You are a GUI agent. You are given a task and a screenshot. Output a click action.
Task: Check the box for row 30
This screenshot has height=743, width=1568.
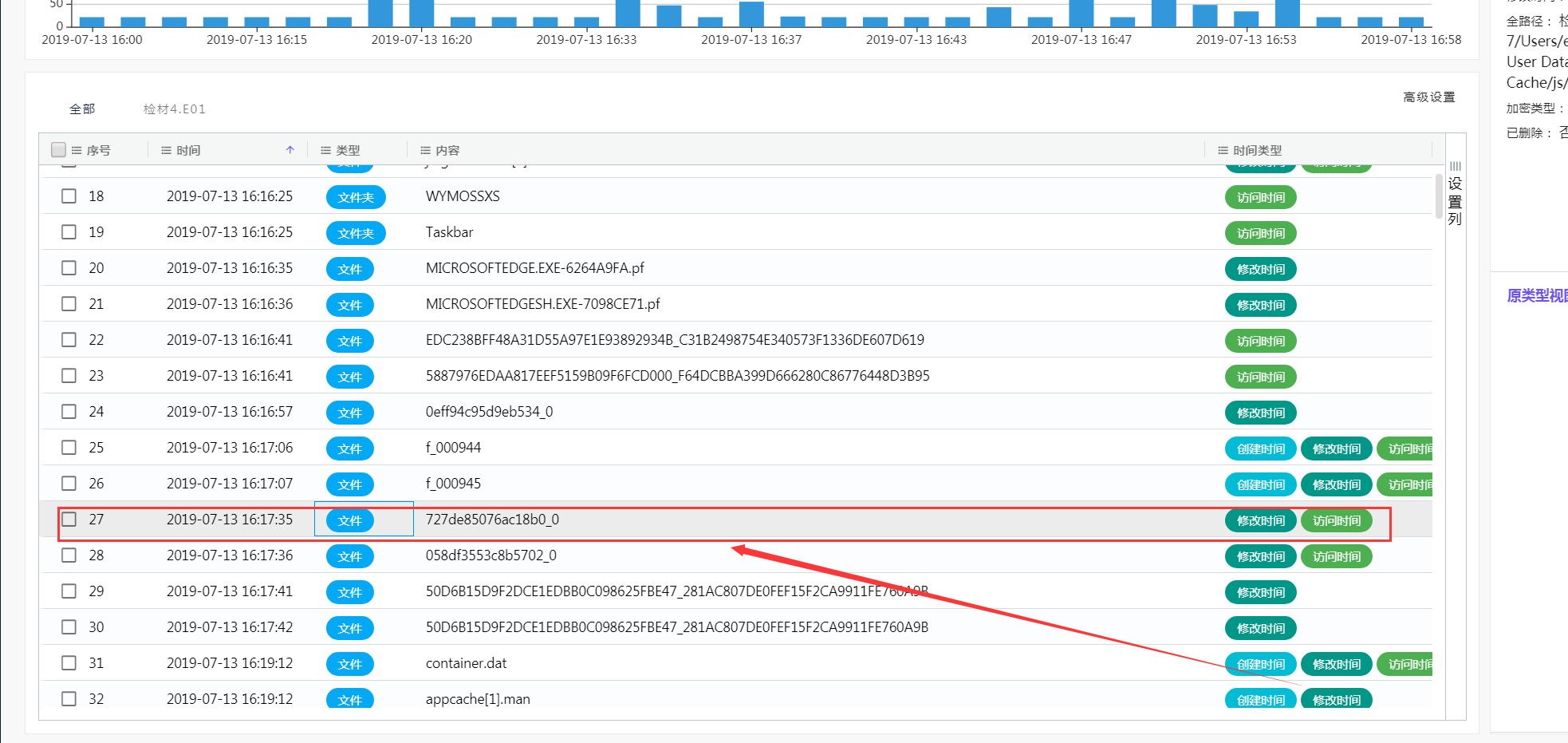click(x=69, y=626)
